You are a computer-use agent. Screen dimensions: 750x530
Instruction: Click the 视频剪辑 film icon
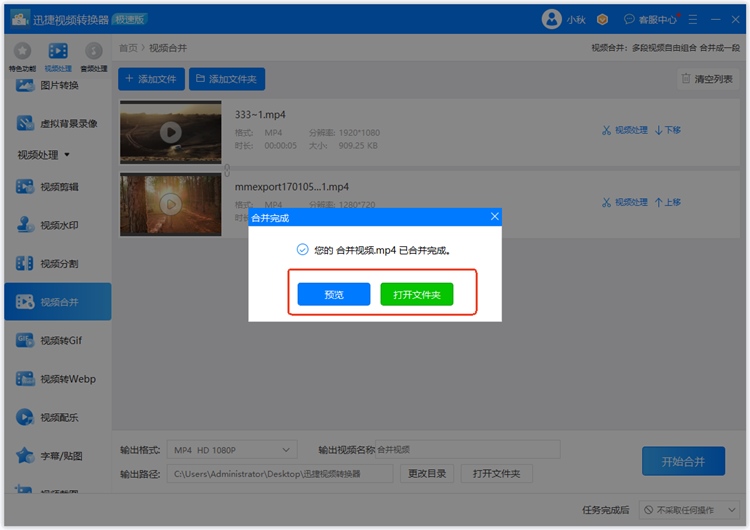(x=25, y=187)
